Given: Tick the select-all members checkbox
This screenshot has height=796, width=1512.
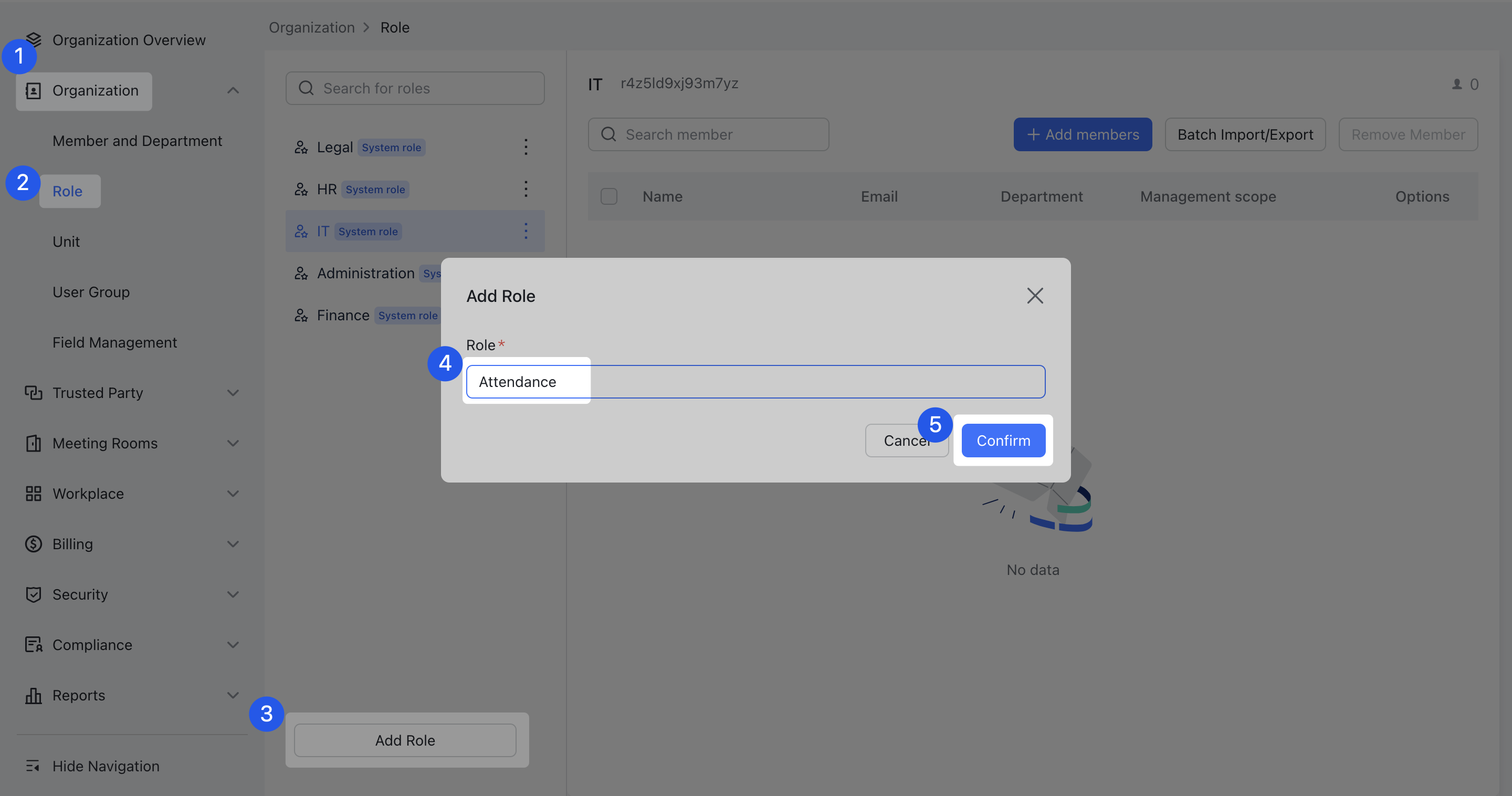Looking at the screenshot, I should 608,196.
